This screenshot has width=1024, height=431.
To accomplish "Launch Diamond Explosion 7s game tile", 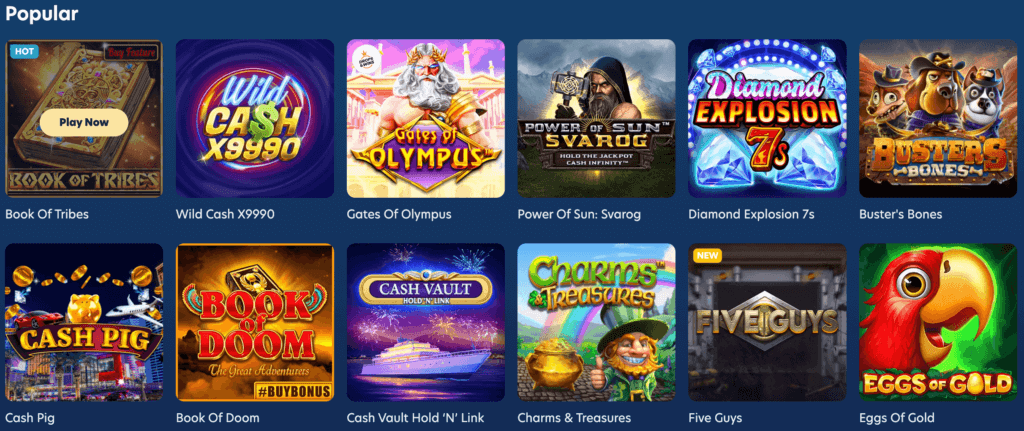I will point(767,119).
